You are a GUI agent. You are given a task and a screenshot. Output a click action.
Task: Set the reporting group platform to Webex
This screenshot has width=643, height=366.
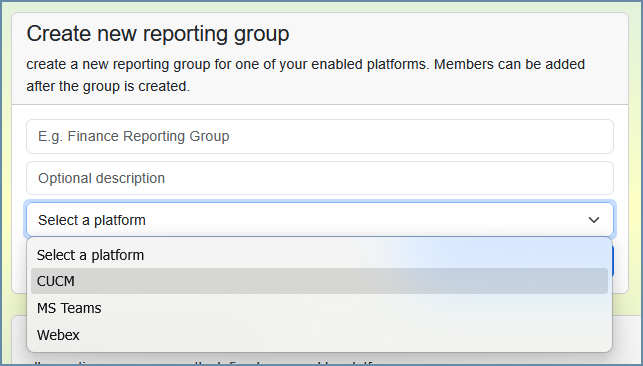coord(319,335)
